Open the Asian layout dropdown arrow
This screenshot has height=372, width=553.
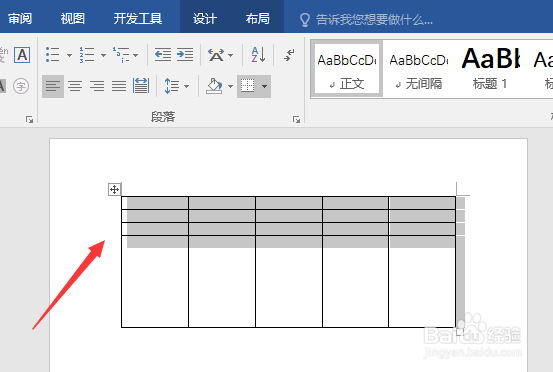click(x=231, y=55)
